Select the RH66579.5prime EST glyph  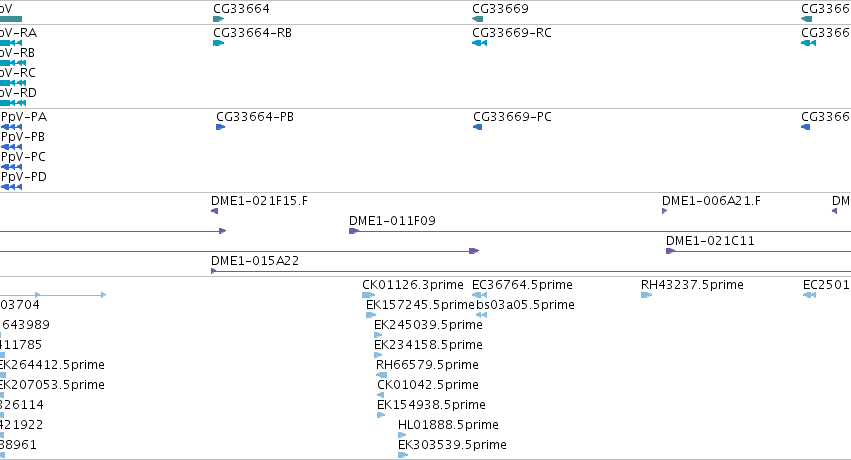point(382,375)
